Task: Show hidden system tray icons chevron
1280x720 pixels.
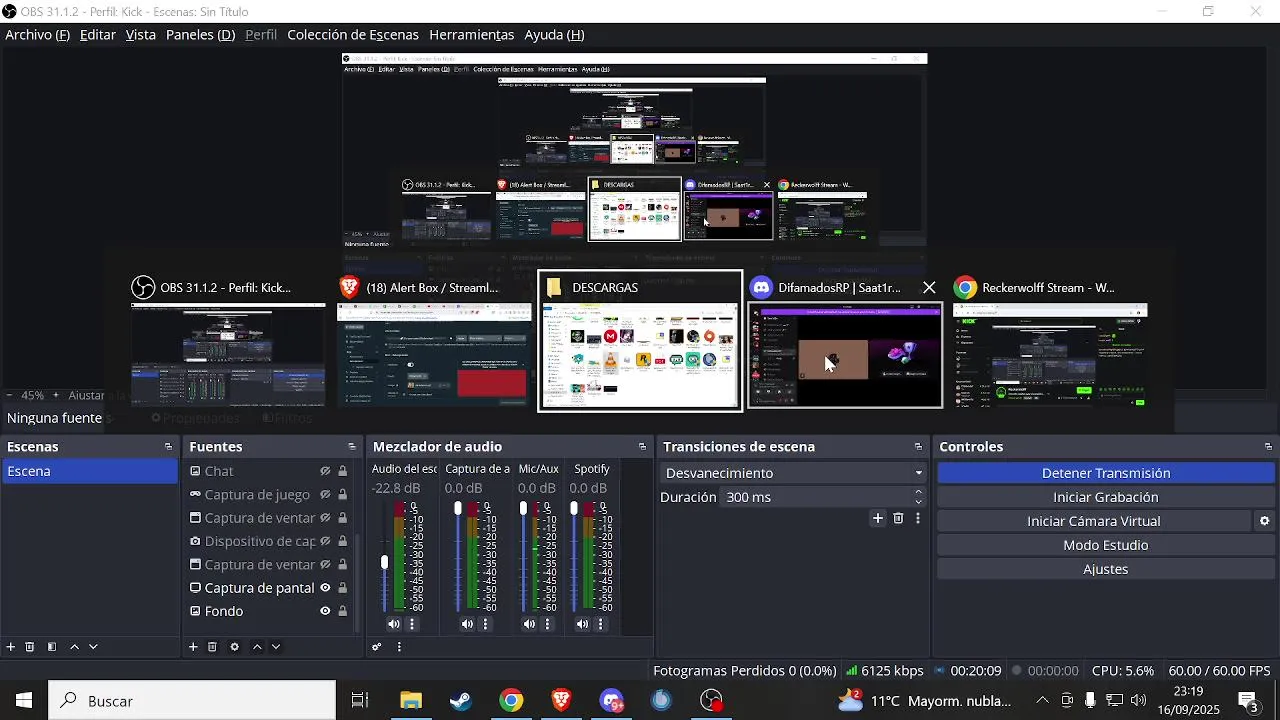Action: 1042,701
